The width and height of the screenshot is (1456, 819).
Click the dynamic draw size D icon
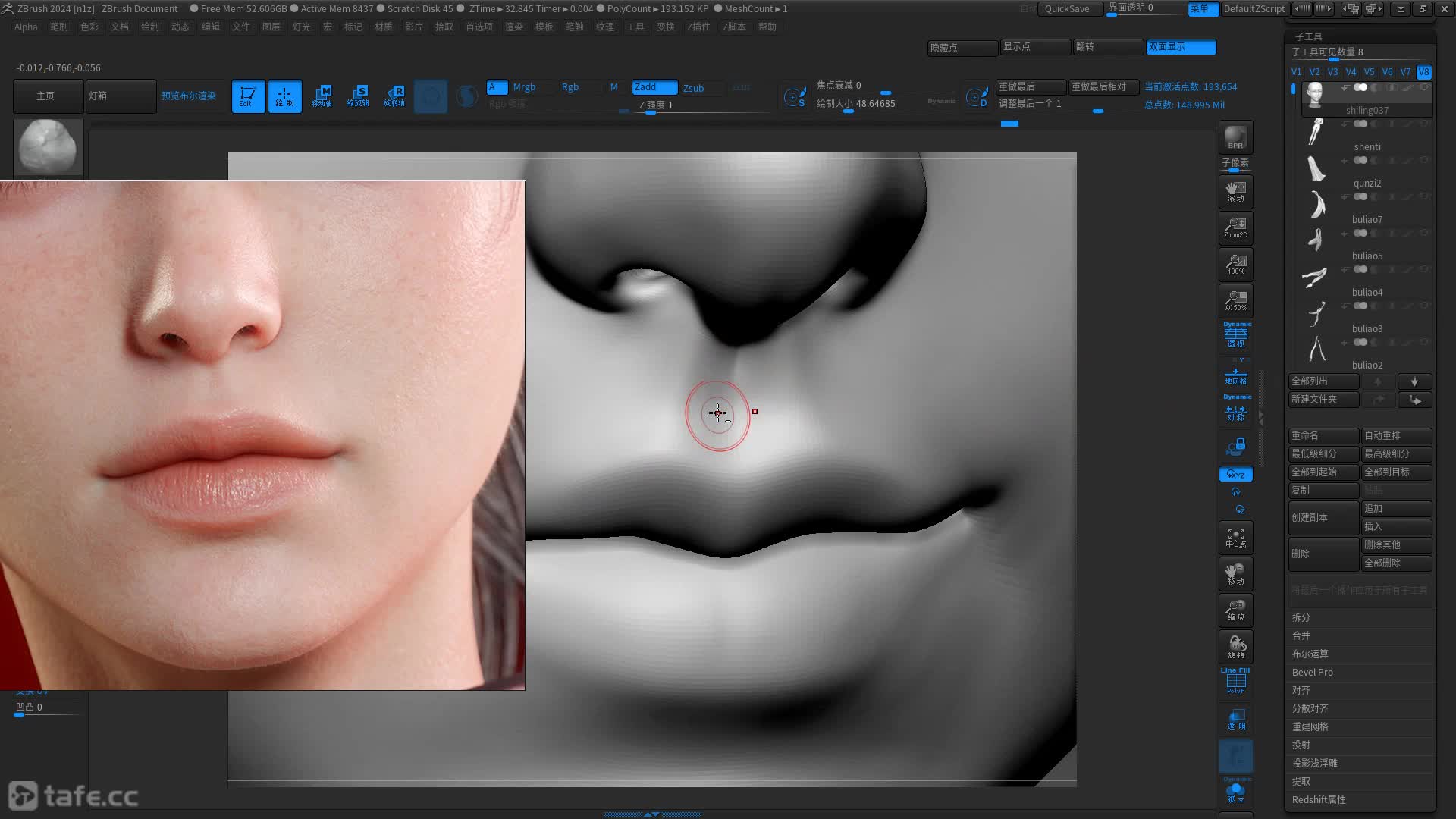coord(977,97)
